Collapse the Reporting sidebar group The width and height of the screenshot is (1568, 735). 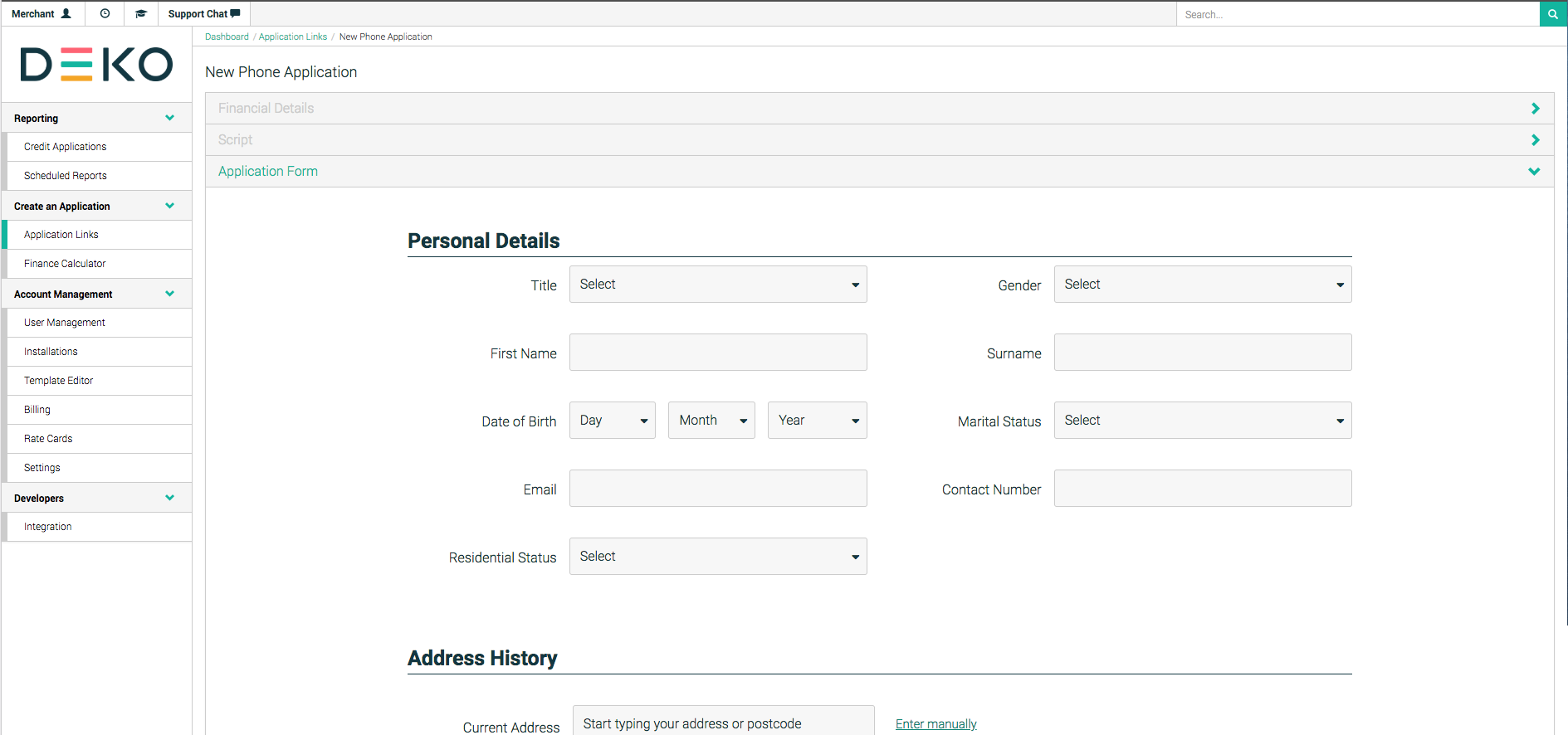(x=97, y=119)
